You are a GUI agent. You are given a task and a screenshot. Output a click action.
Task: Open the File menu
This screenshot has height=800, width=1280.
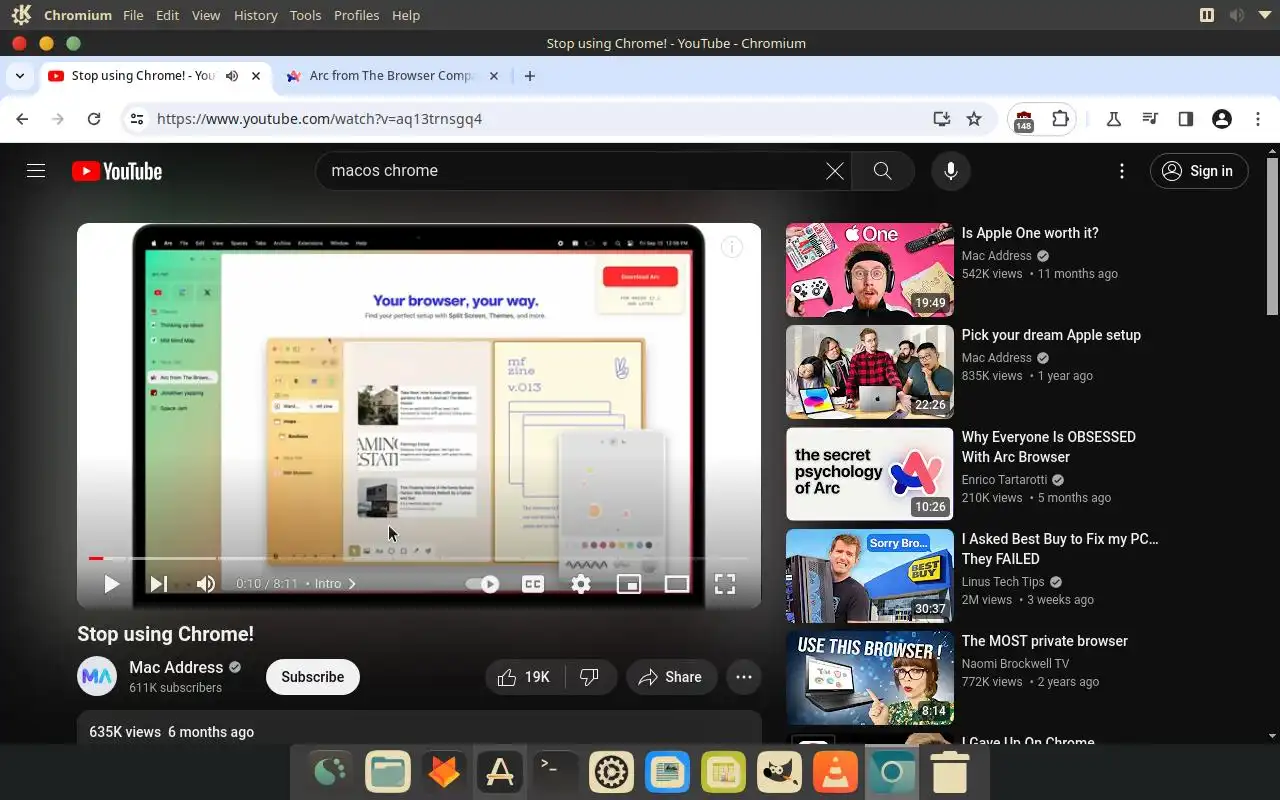click(x=133, y=15)
